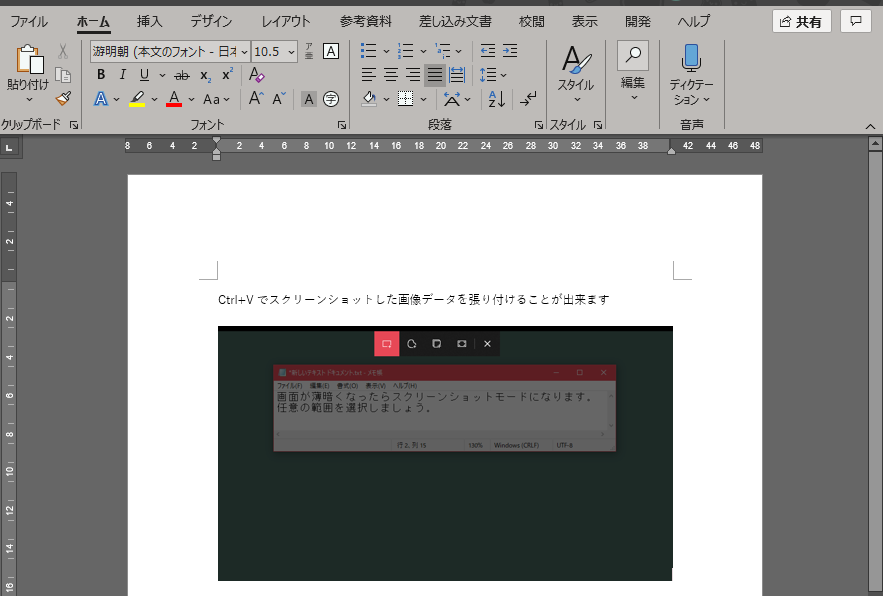Apply yellow text highlight color
This screenshot has height=596, width=883.
coord(137,99)
